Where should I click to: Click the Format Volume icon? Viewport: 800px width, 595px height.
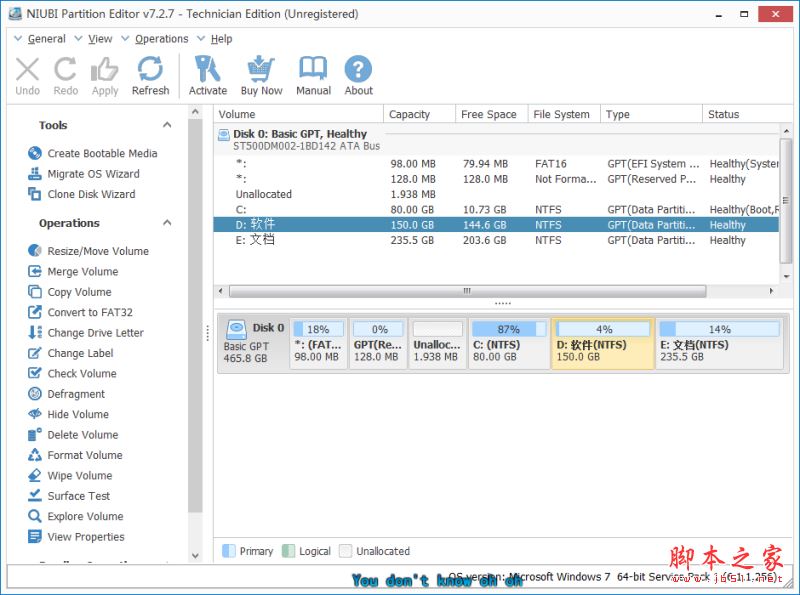click(35, 455)
